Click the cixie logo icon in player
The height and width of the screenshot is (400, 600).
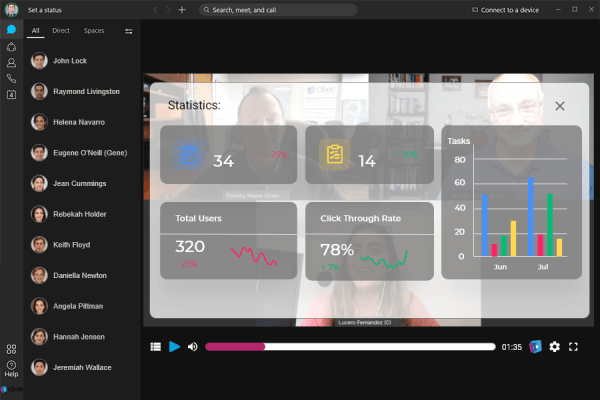(x=535, y=347)
